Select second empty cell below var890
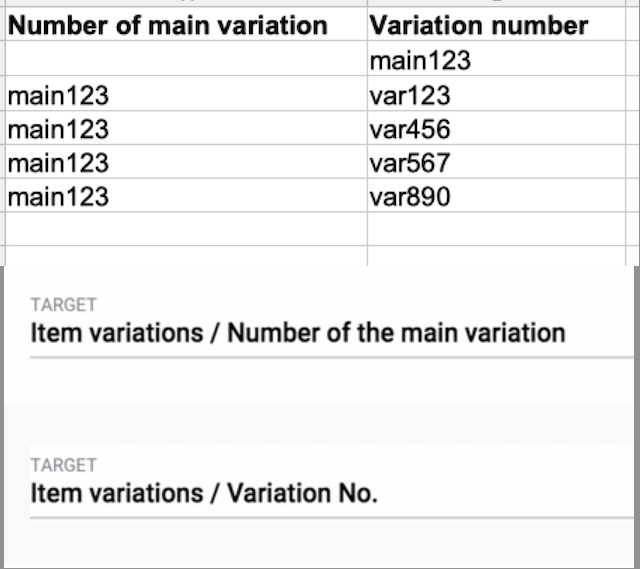The width and height of the screenshot is (640, 569). tap(500, 254)
